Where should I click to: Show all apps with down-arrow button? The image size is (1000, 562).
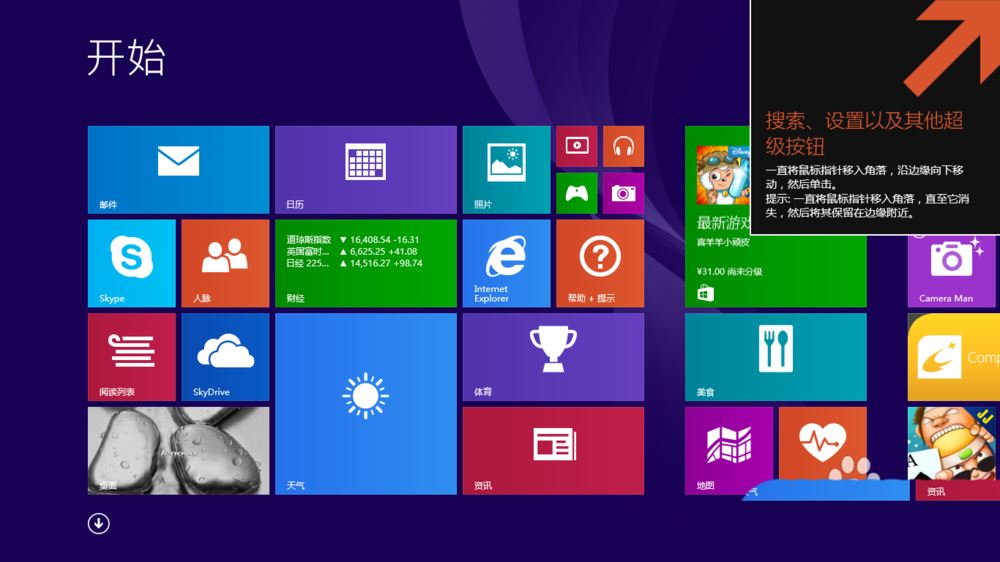pyautogui.click(x=98, y=524)
